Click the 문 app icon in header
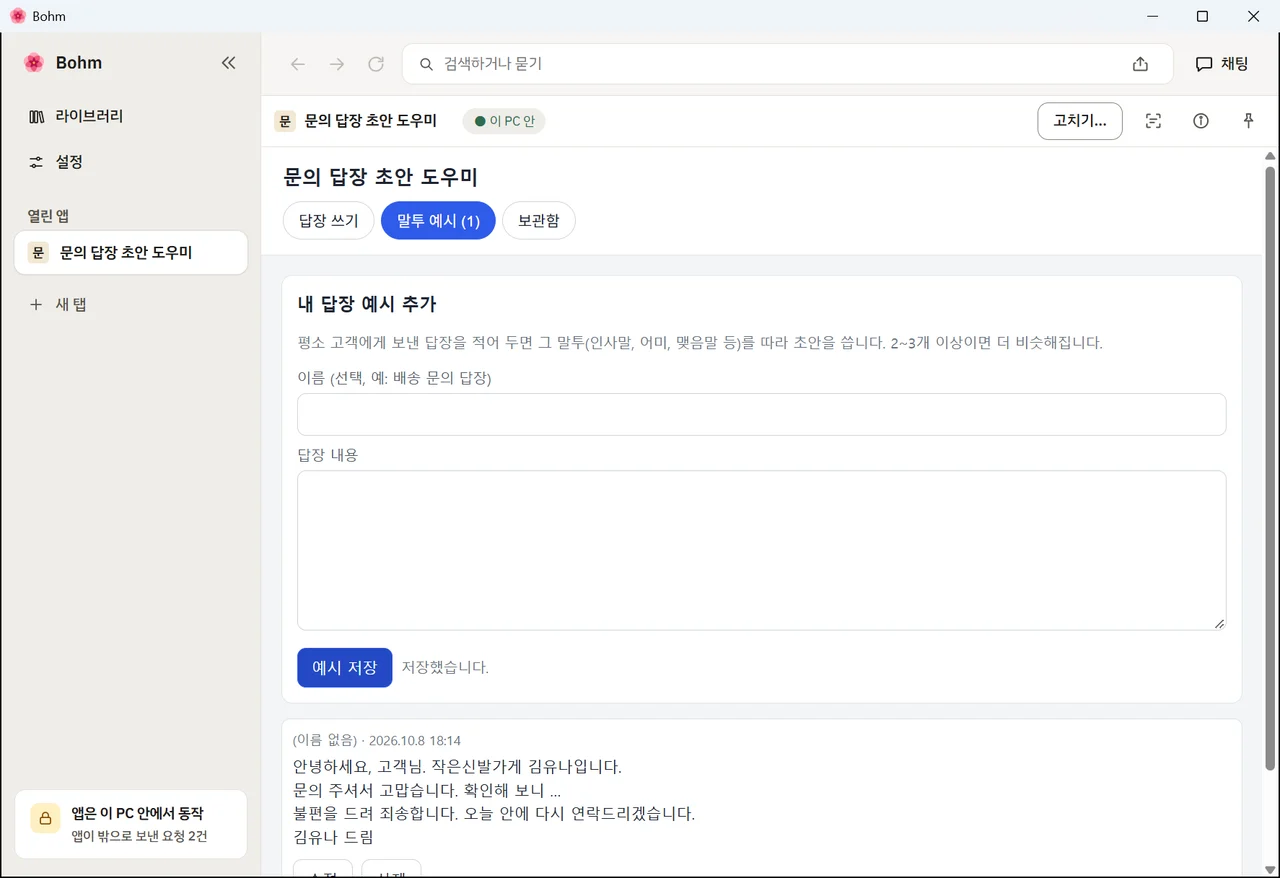Screen dimensions: 1280x878 click(x=285, y=121)
